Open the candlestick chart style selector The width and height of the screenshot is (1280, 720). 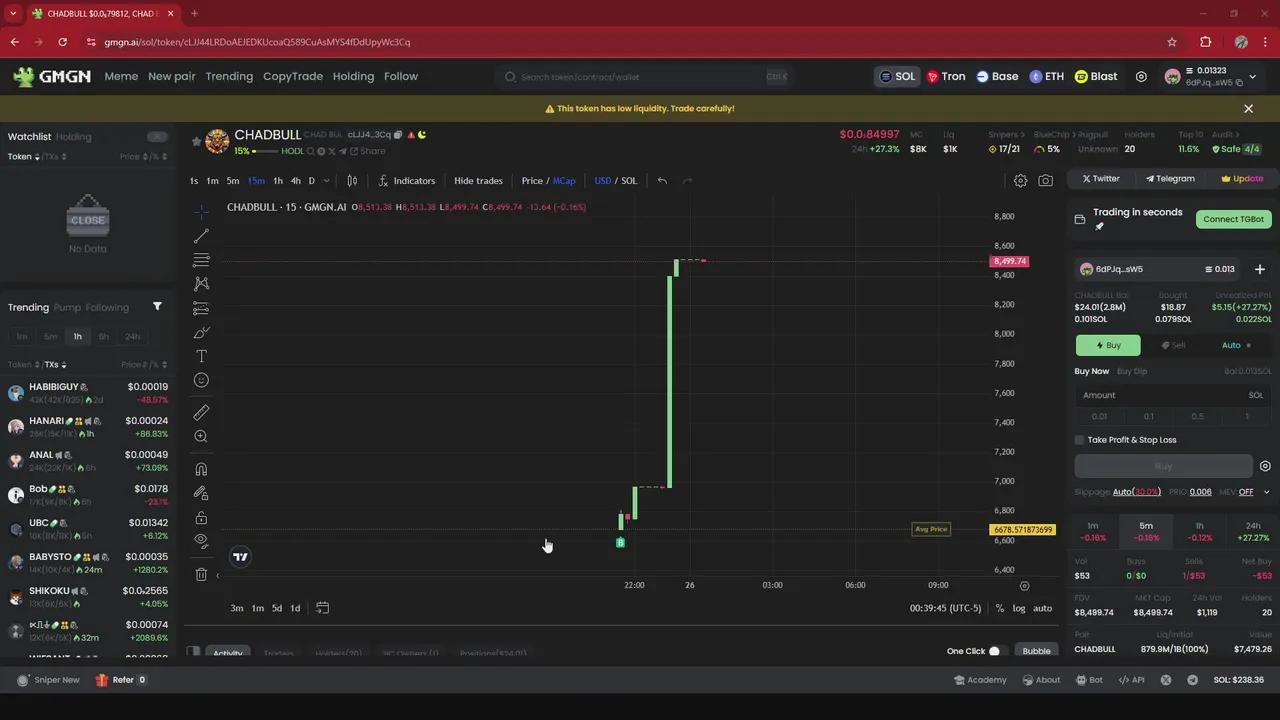tap(352, 181)
